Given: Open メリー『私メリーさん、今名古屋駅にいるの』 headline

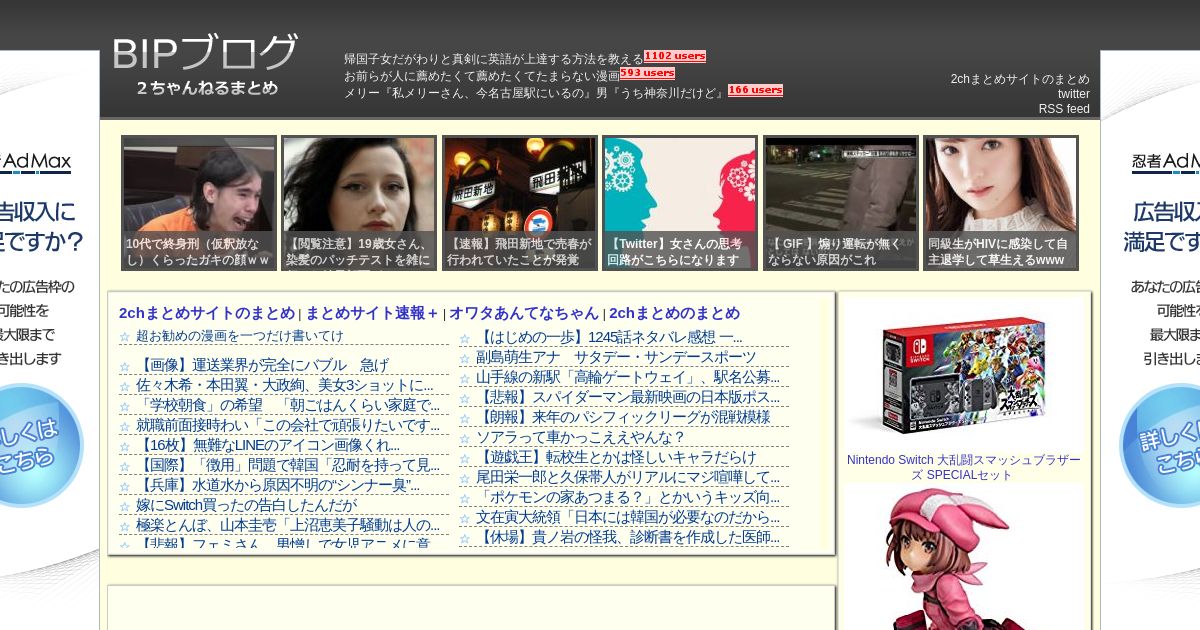Looking at the screenshot, I should click(536, 92).
